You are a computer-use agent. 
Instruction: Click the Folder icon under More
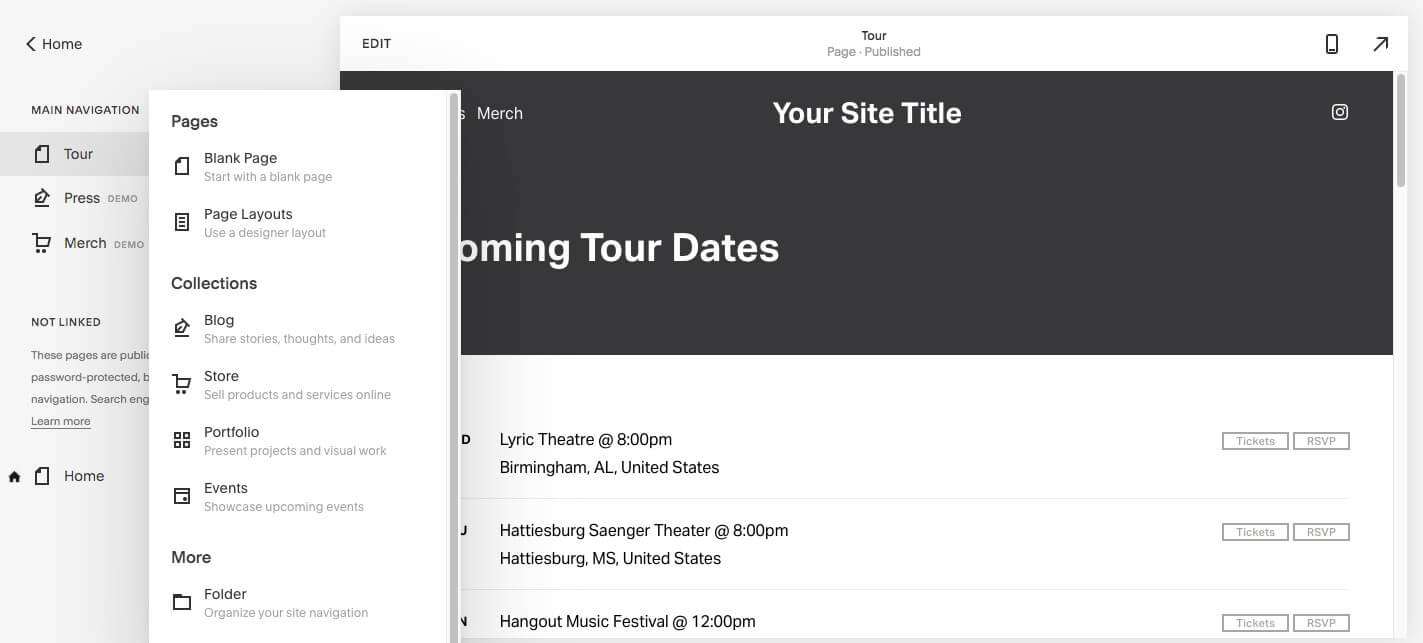click(182, 601)
